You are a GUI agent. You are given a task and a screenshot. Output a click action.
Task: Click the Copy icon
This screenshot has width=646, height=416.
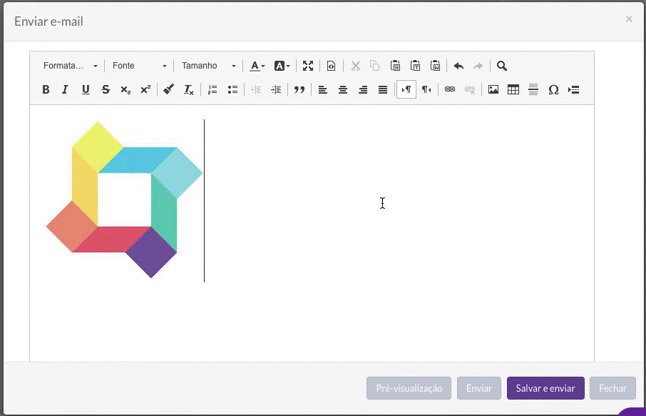point(374,66)
